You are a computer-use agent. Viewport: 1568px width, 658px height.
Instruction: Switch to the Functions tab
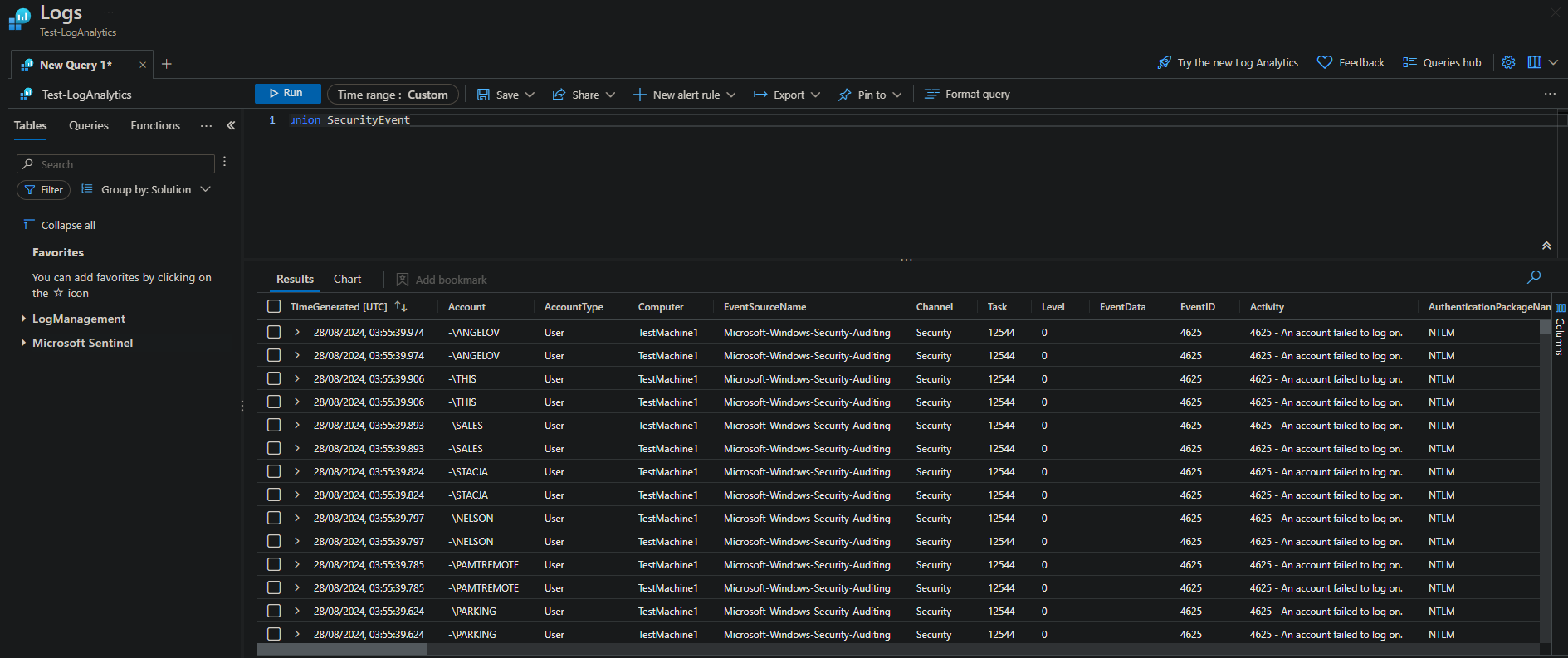(x=155, y=125)
